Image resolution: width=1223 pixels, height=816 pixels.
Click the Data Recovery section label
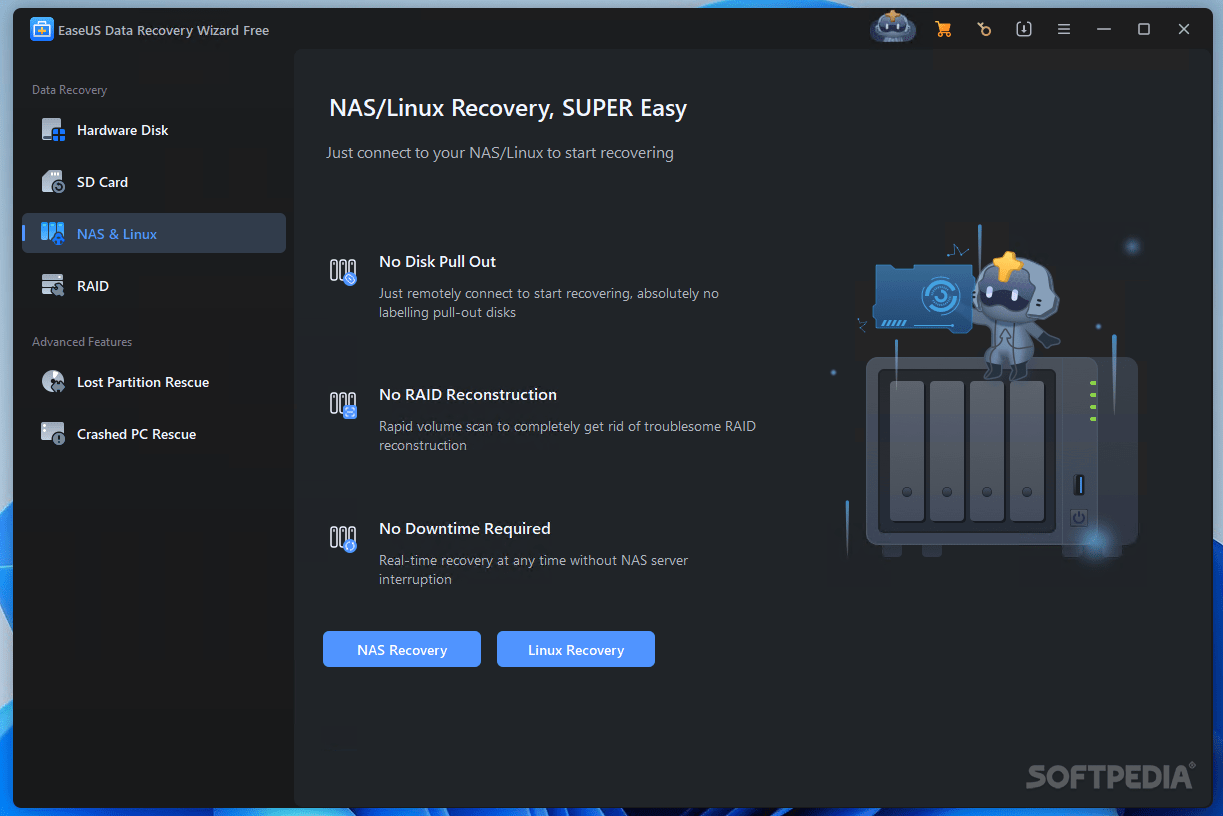(69, 89)
